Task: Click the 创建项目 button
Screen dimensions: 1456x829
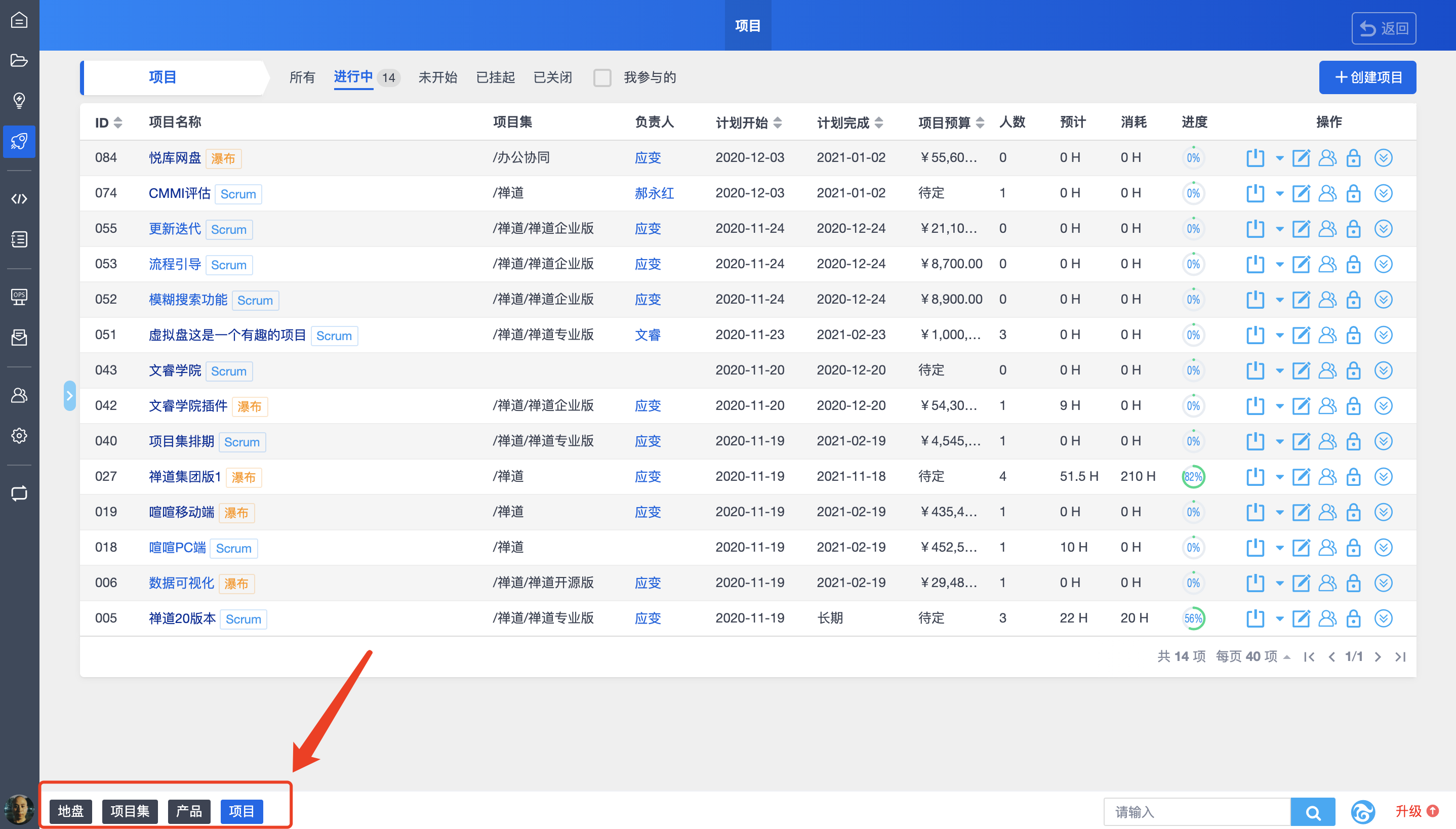Action: point(1367,77)
